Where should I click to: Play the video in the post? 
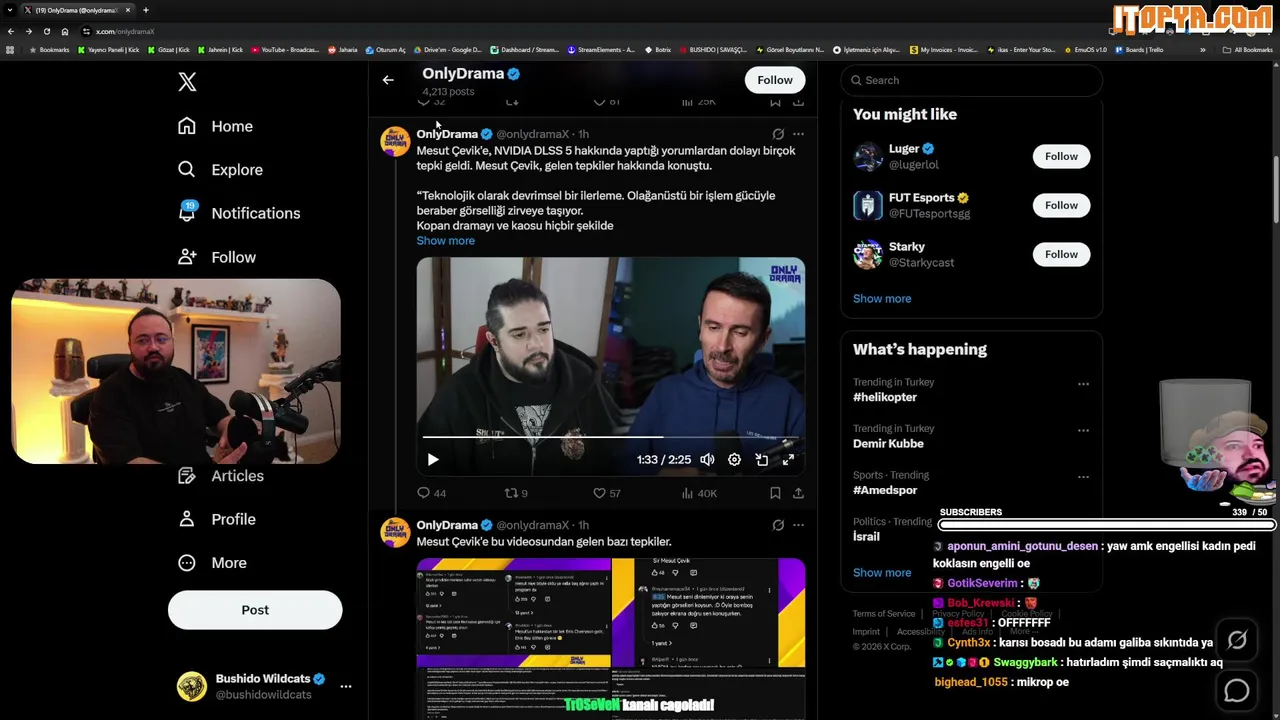[433, 460]
